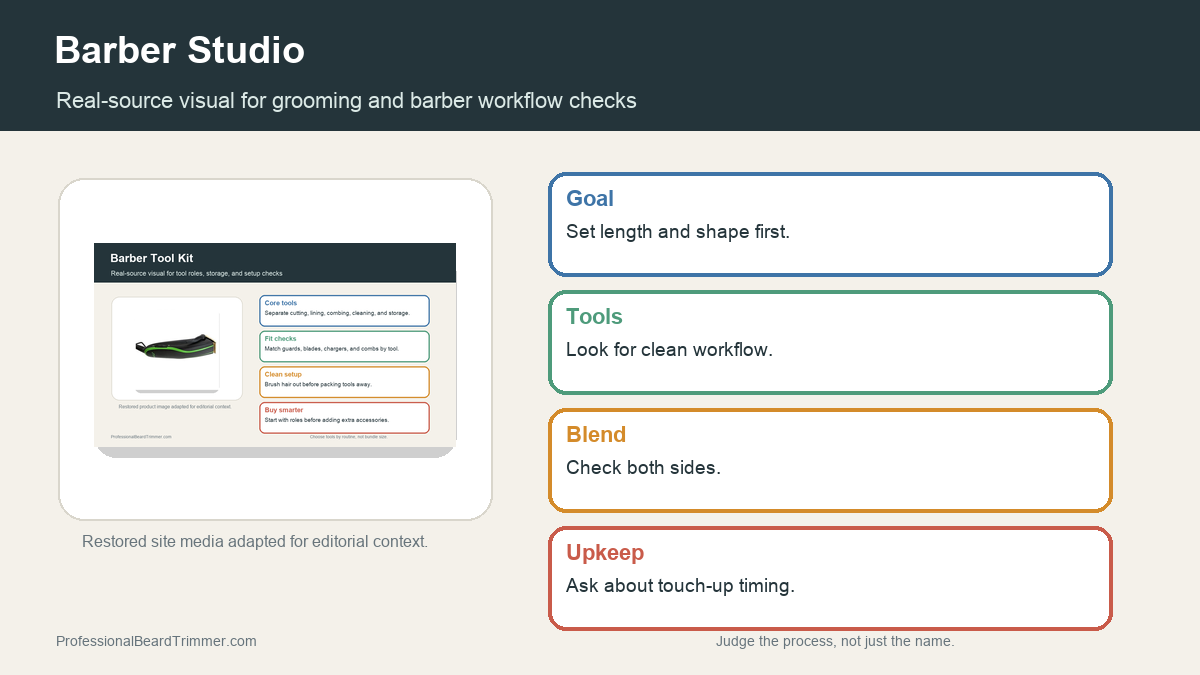
Task: Select the orange Blend card
Action: [830, 460]
